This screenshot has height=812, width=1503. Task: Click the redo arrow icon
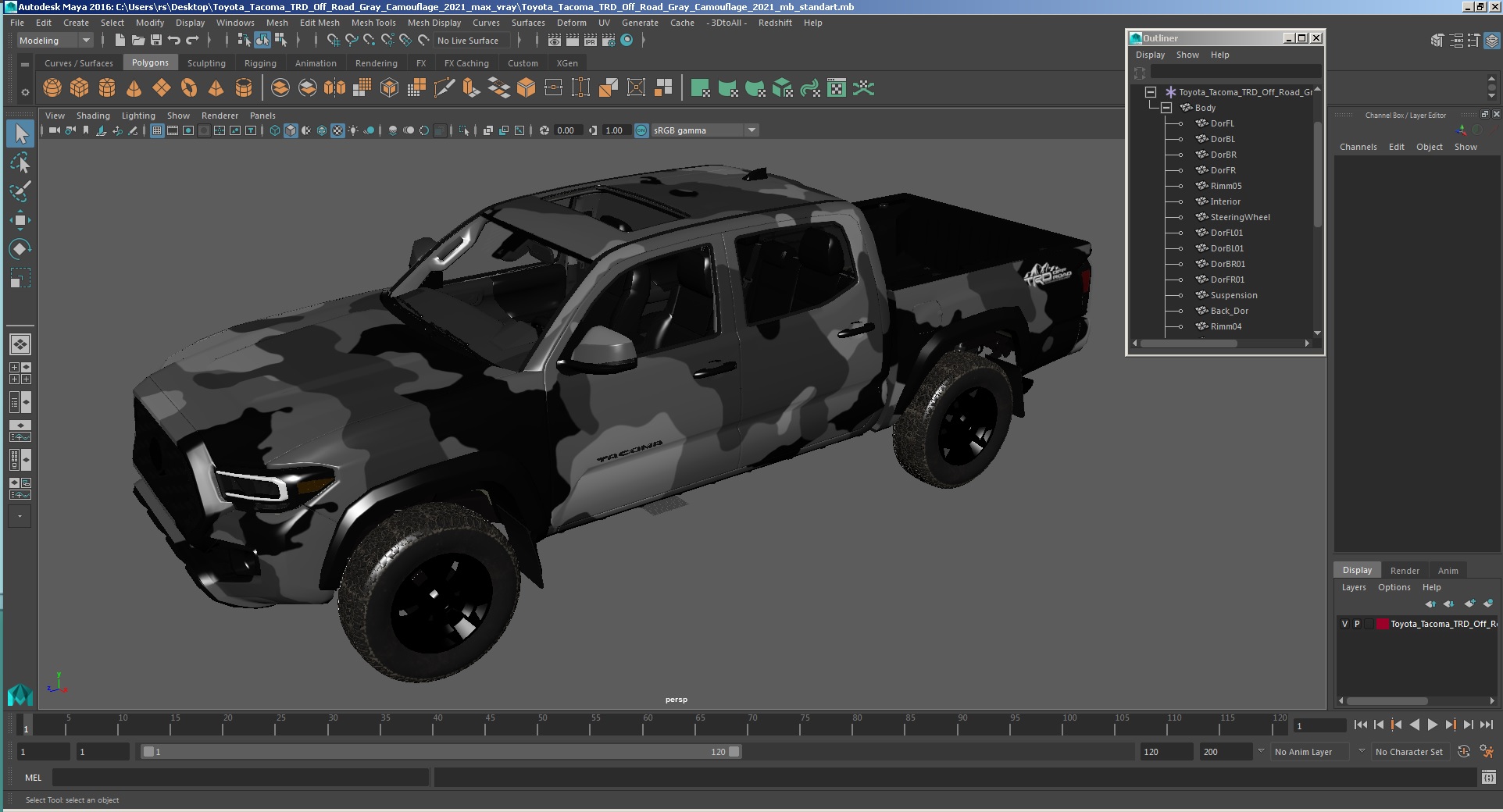tap(192, 41)
